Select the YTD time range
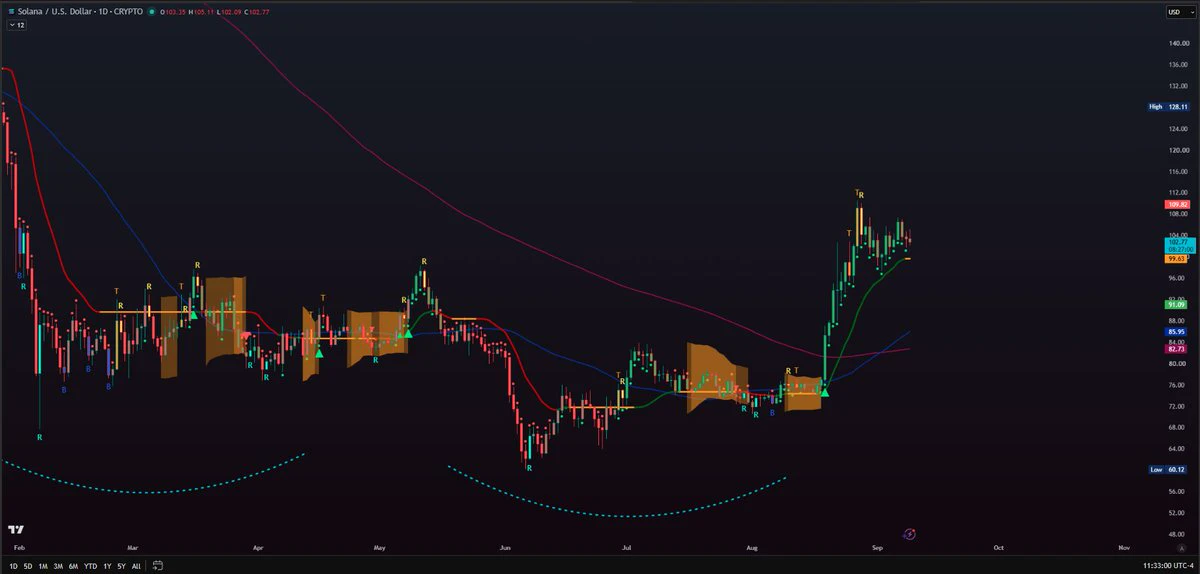1200x574 pixels. (x=90, y=566)
